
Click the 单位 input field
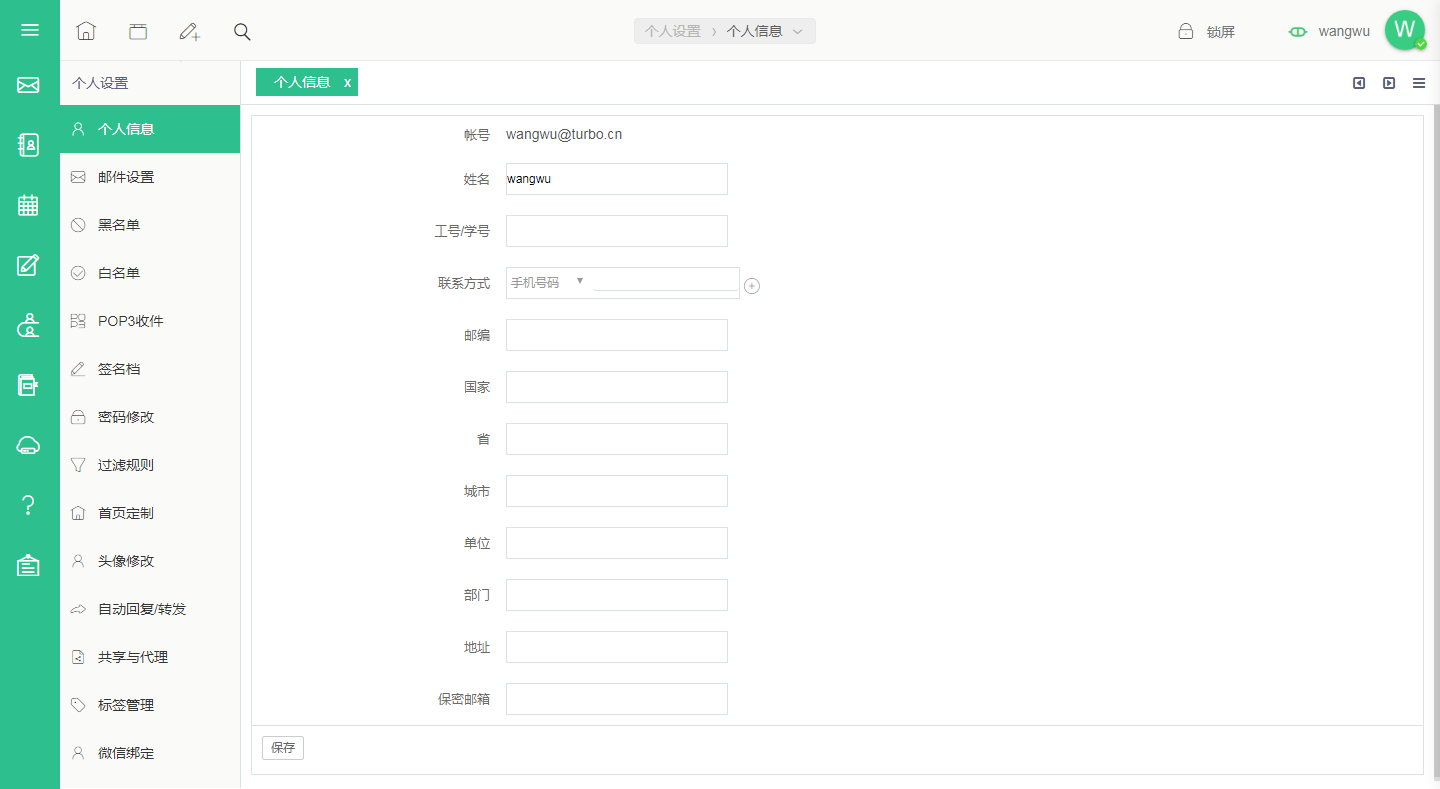click(617, 543)
